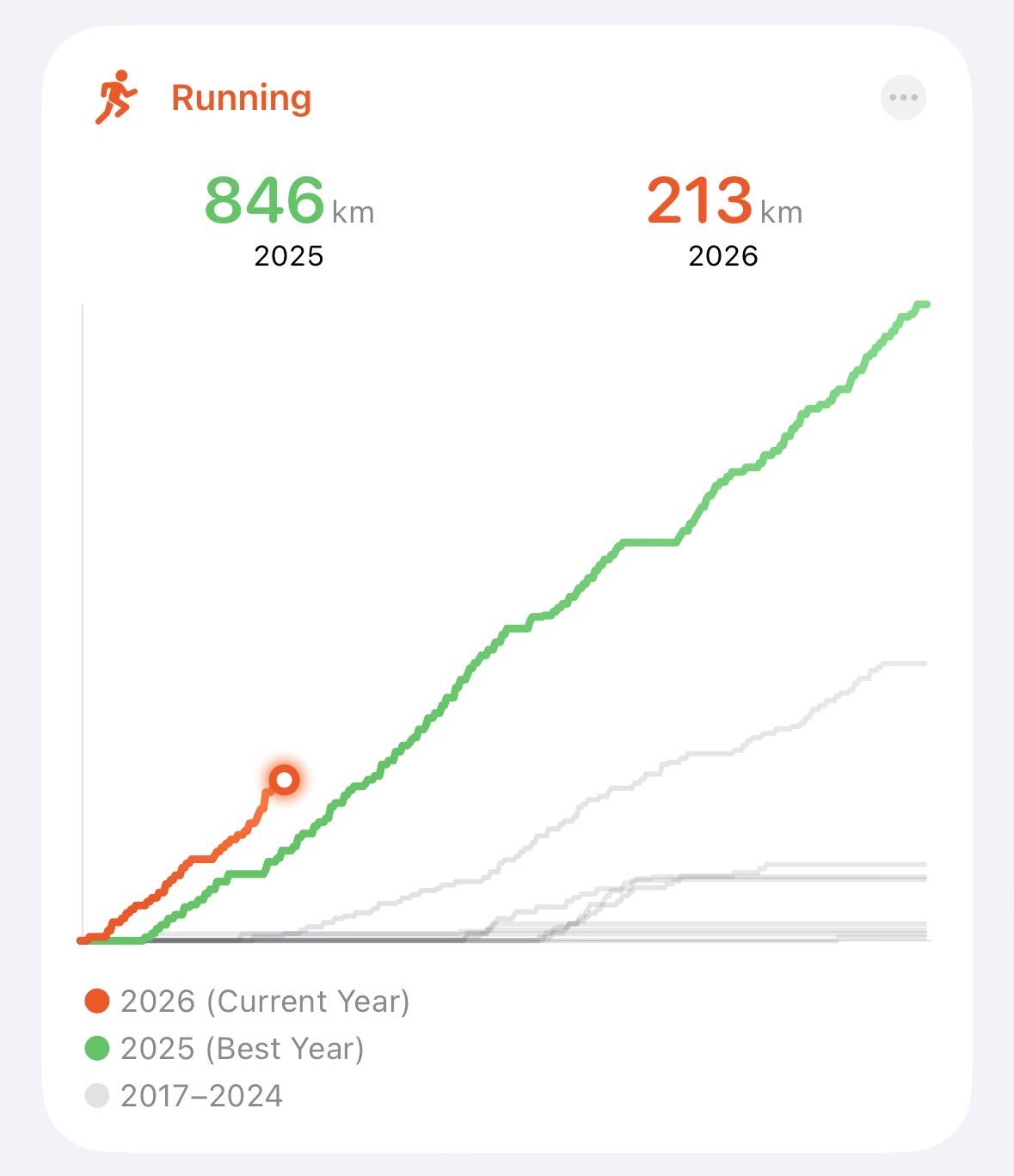Tap the 2026 year label under 213
This screenshot has width=1014, height=1176.
tap(723, 256)
